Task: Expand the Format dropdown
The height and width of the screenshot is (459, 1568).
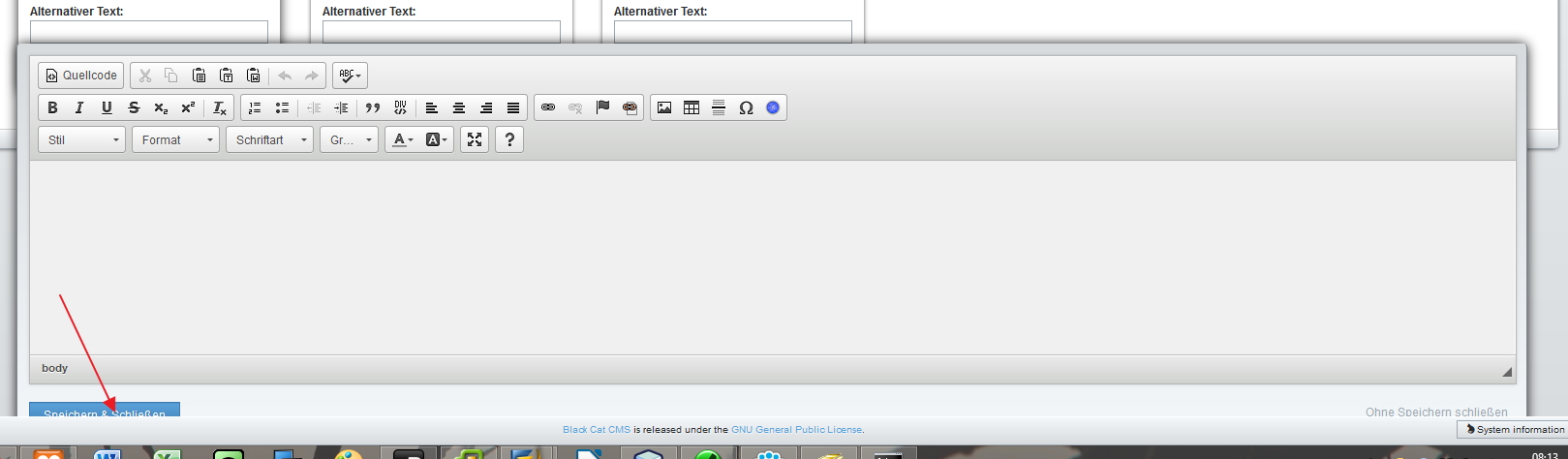Action: tap(175, 139)
